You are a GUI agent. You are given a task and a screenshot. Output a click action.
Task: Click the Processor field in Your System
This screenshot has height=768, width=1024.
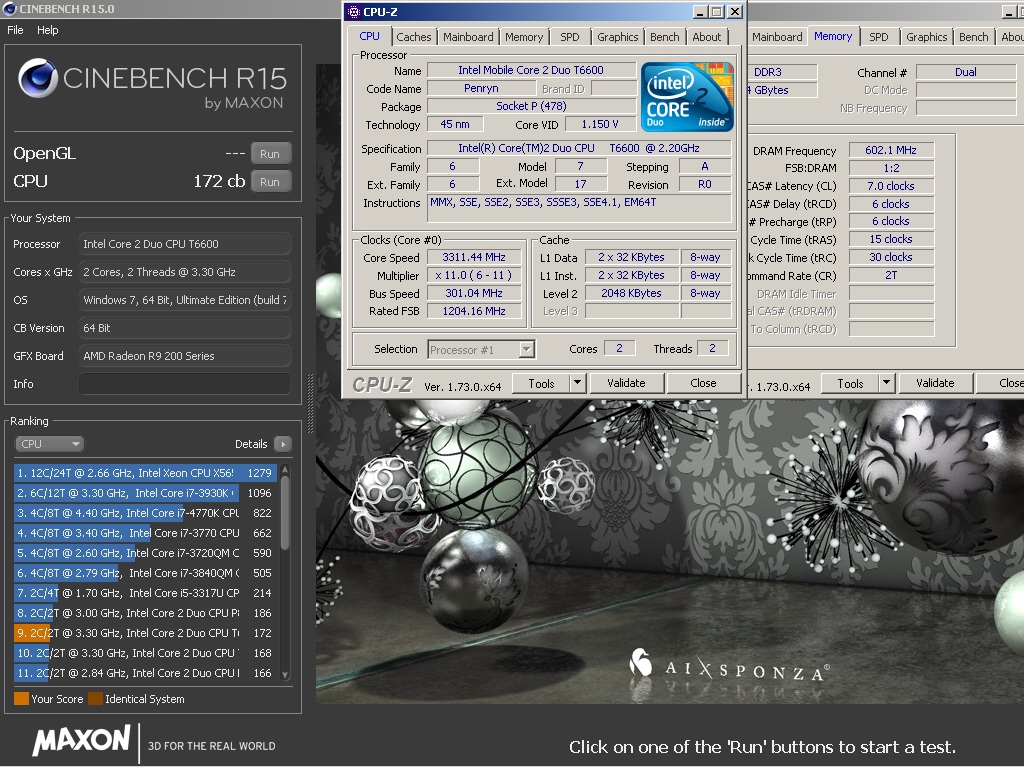pos(185,244)
